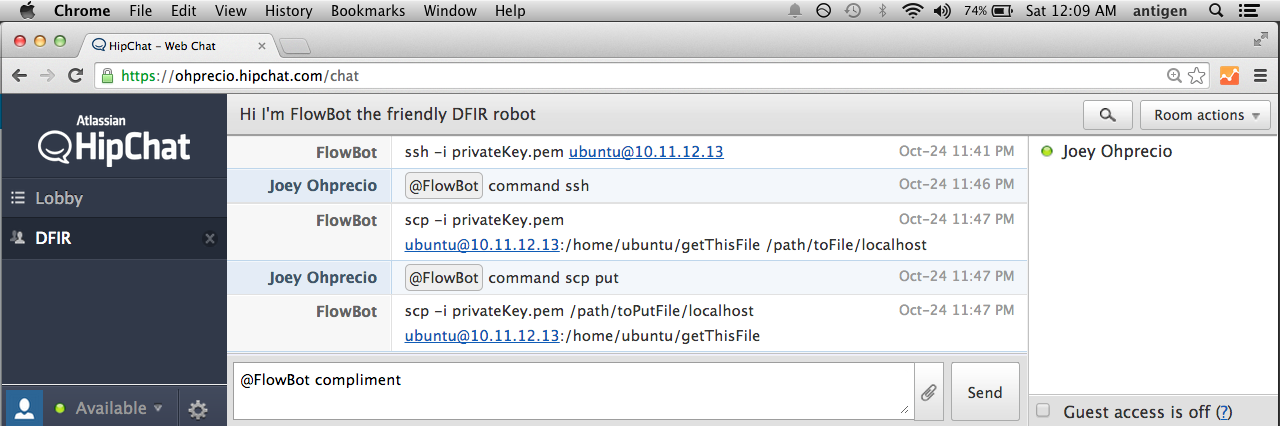Click the Oct-24 11:46 PM timestamp
1280x426 pixels.
tap(956, 184)
